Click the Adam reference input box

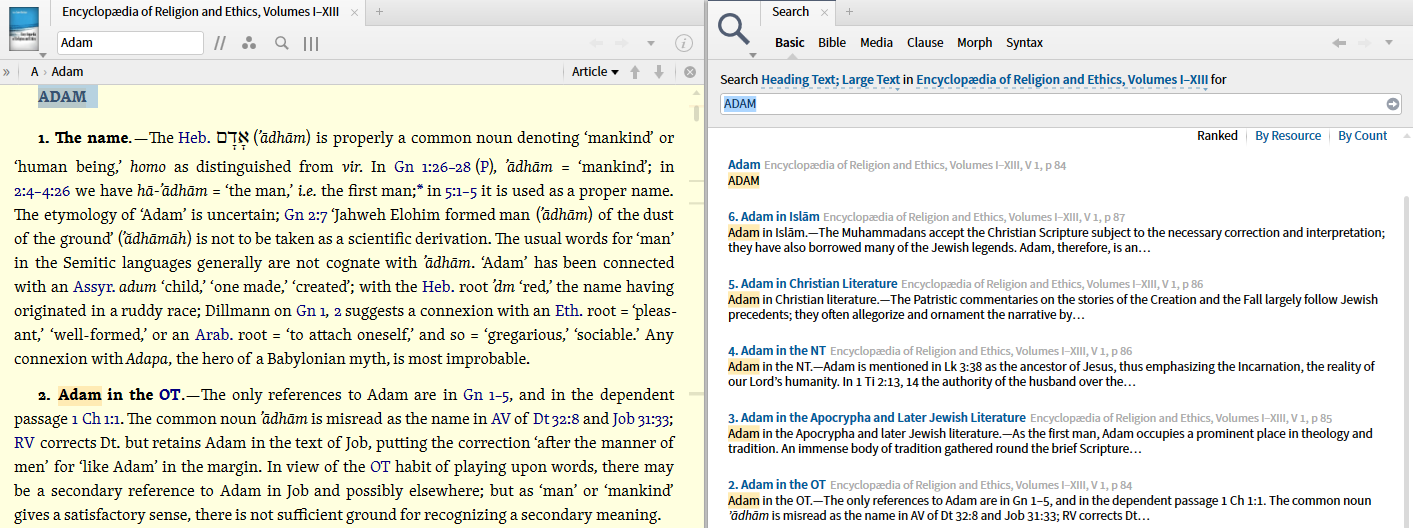point(130,43)
